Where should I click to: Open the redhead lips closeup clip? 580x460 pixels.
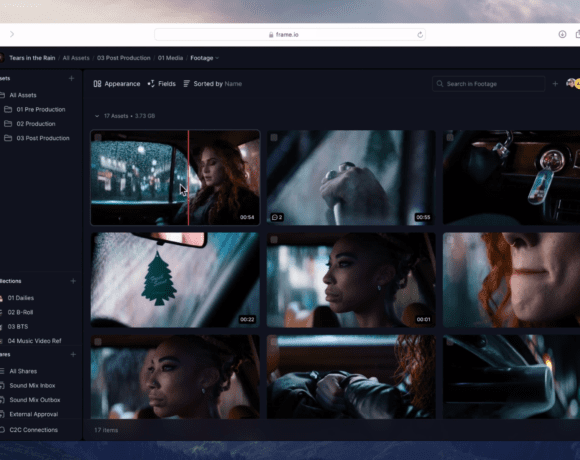pyautogui.click(x=512, y=280)
